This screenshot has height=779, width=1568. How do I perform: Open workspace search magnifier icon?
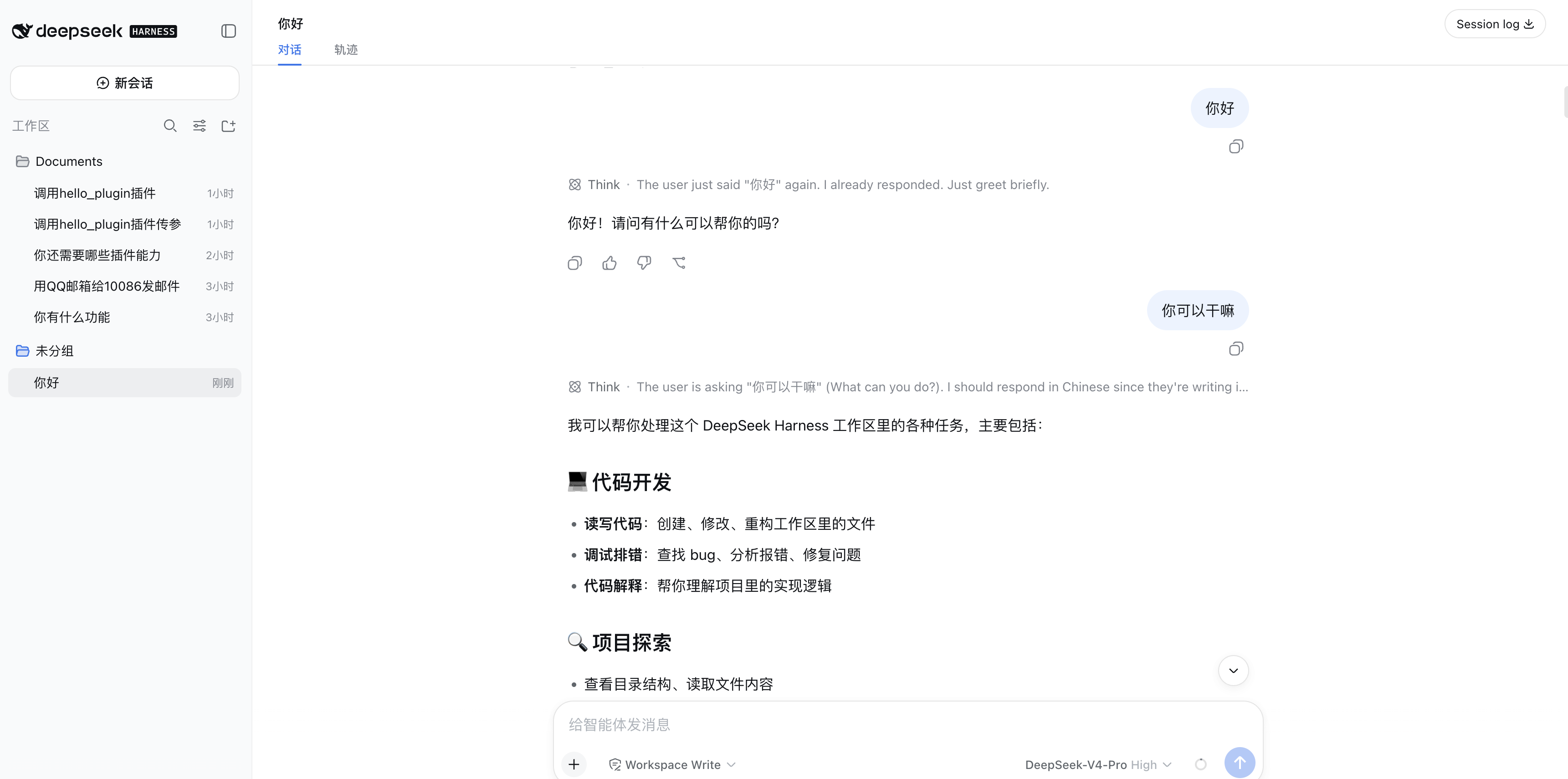(170, 126)
